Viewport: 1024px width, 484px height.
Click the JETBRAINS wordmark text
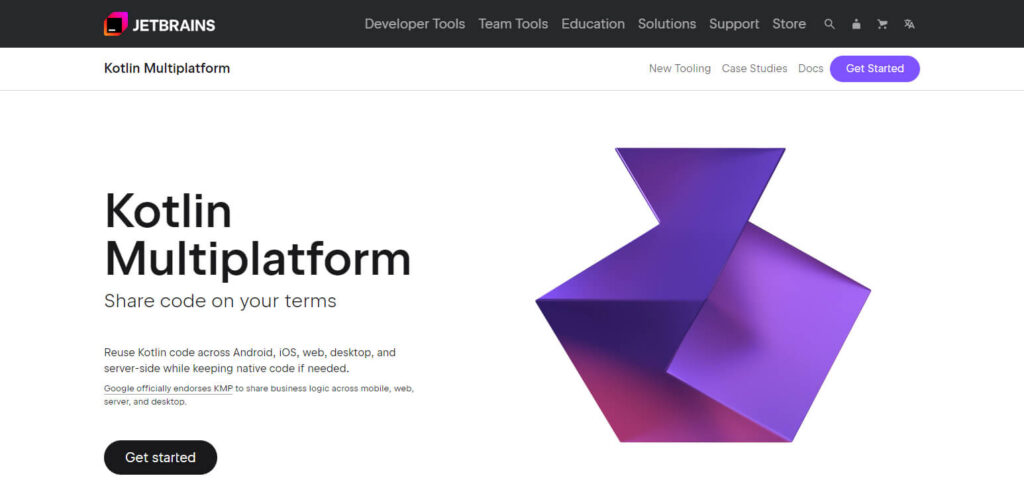pos(174,25)
